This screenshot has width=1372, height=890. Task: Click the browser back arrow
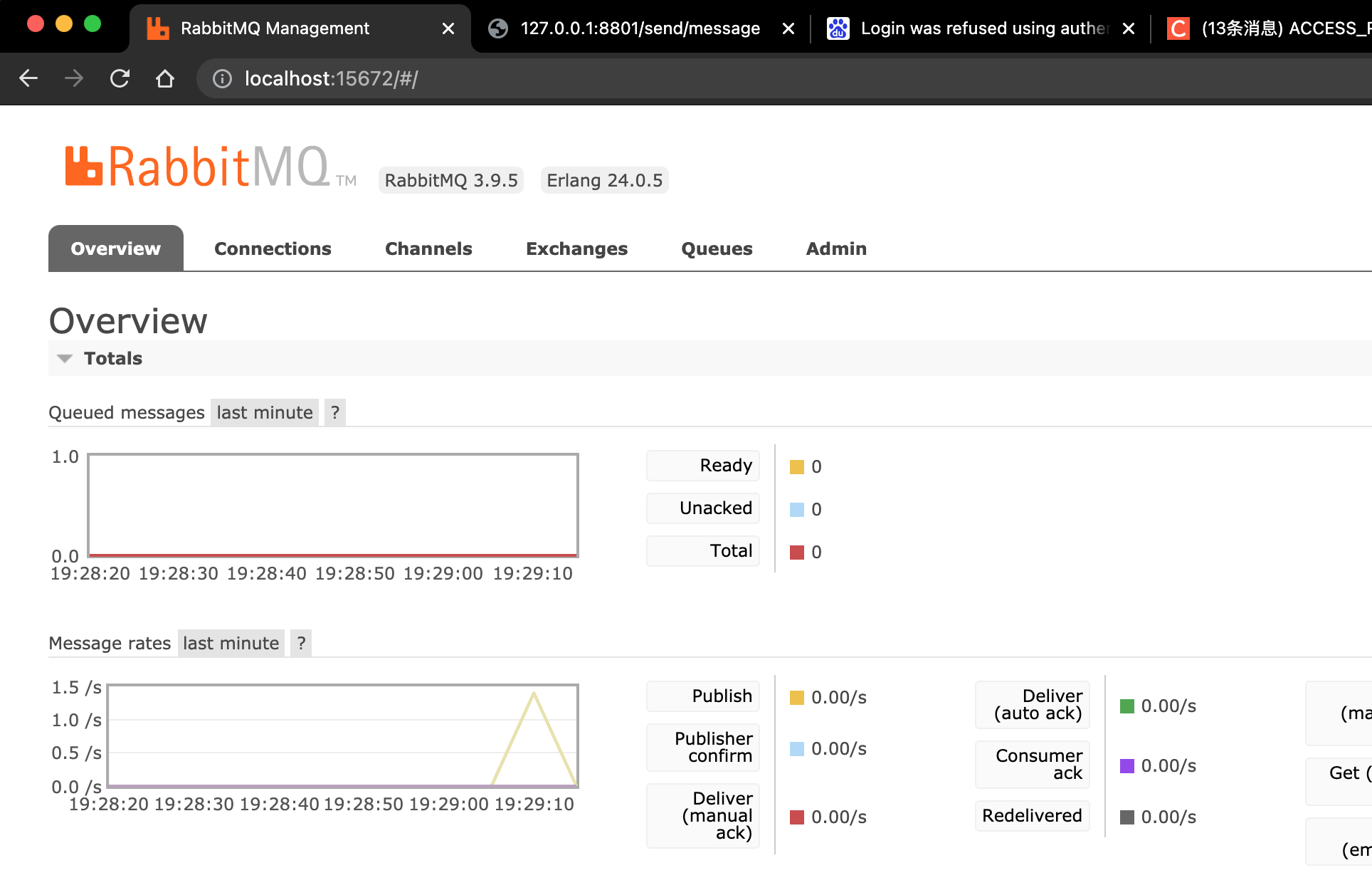coord(28,78)
